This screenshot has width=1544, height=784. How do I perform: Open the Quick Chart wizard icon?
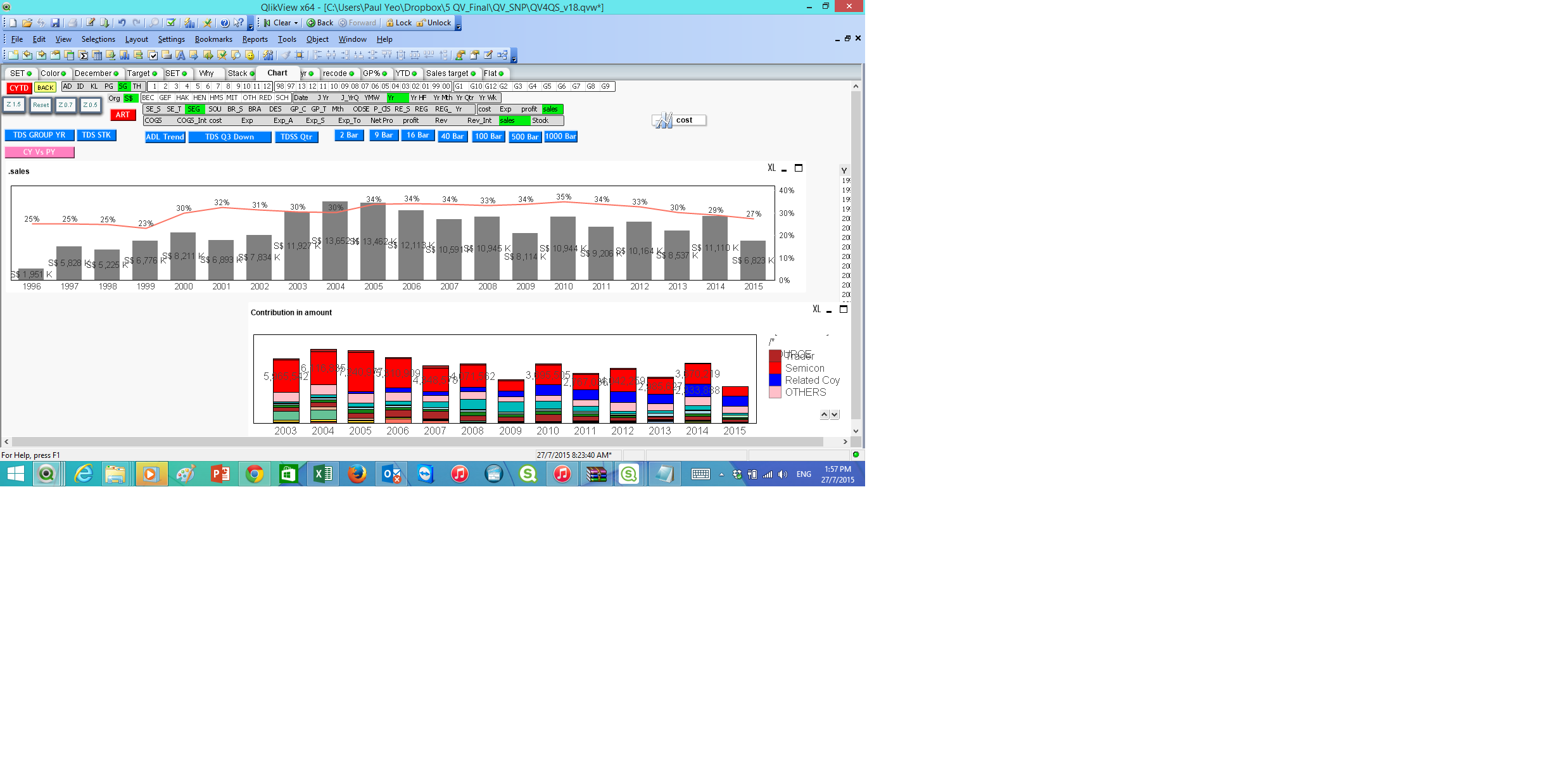189,23
